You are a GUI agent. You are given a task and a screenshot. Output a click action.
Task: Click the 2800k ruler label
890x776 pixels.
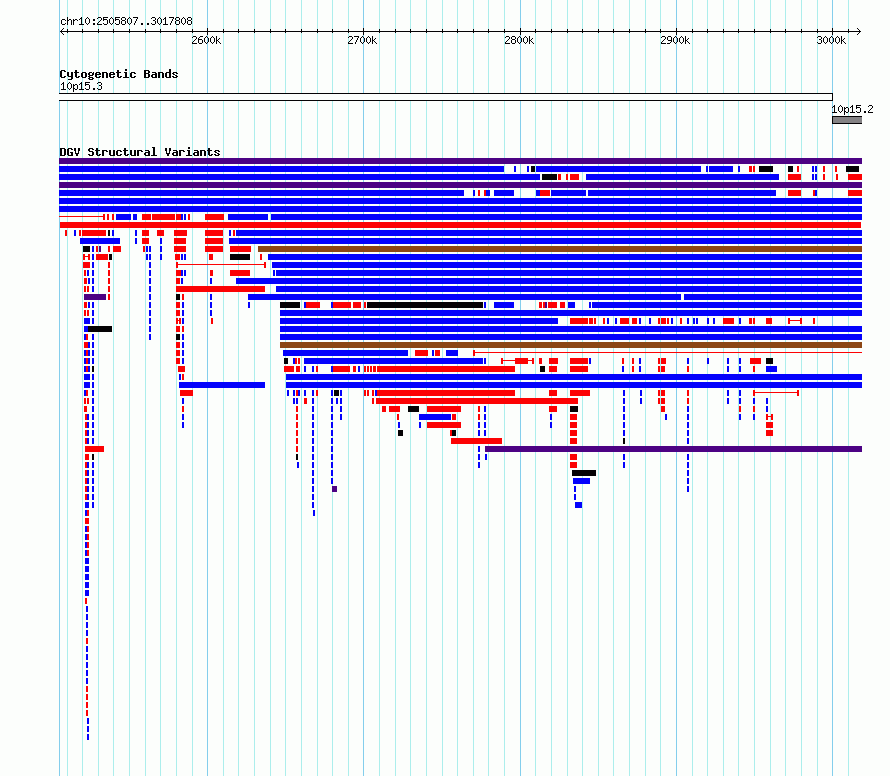tap(519, 40)
